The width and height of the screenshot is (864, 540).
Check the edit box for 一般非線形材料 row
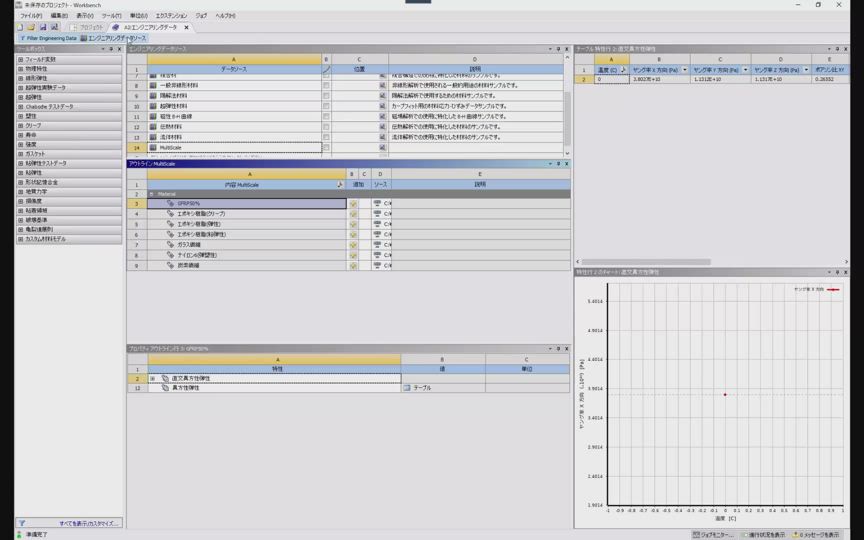click(326, 86)
